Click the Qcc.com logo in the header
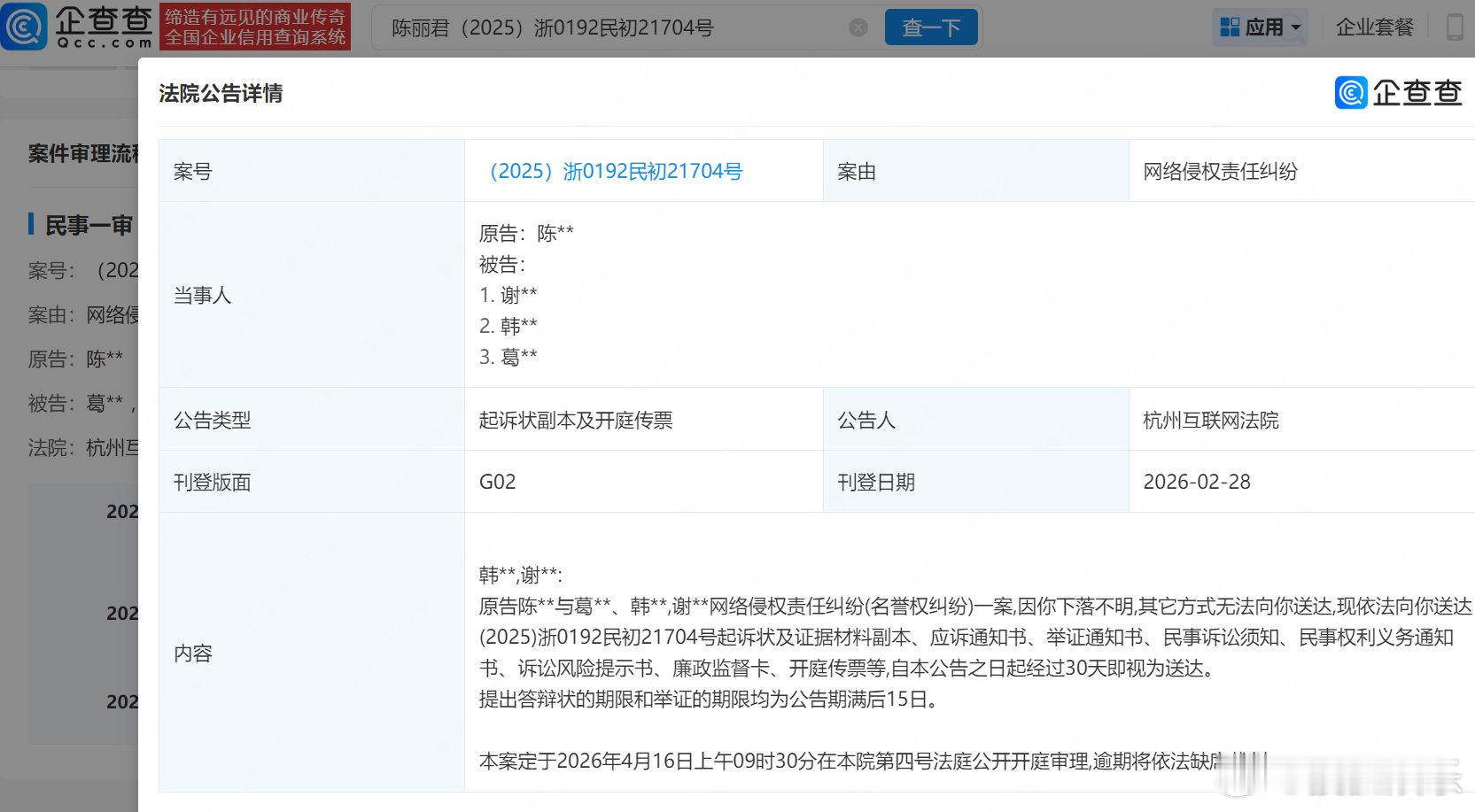 click(78, 26)
